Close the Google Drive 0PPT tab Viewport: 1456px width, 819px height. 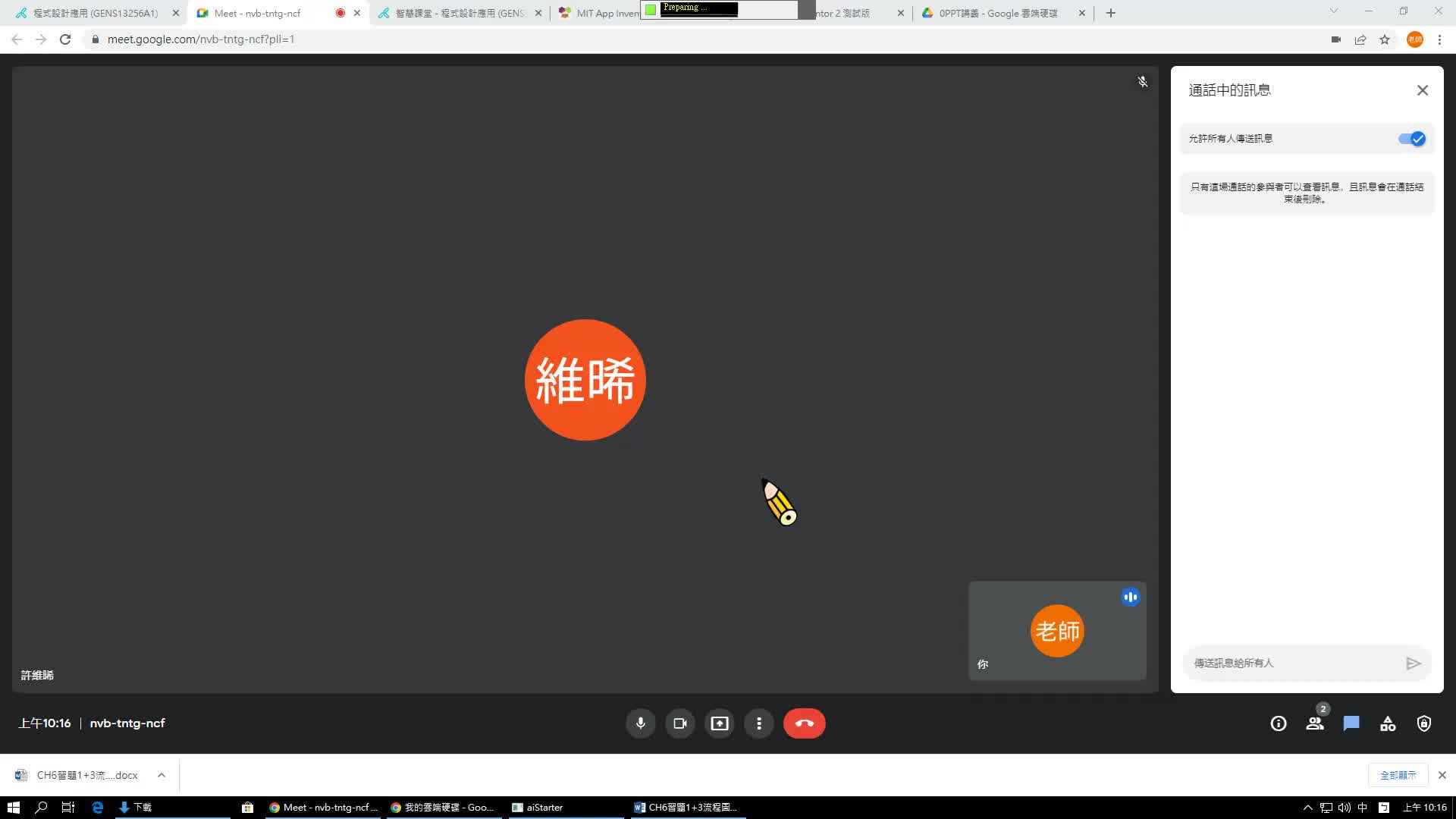(1082, 13)
